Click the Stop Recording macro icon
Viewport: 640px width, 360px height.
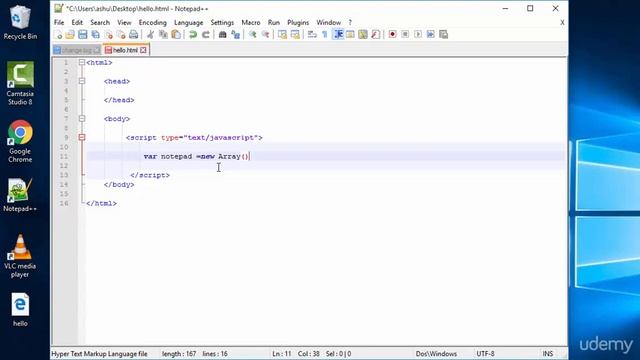(405, 35)
